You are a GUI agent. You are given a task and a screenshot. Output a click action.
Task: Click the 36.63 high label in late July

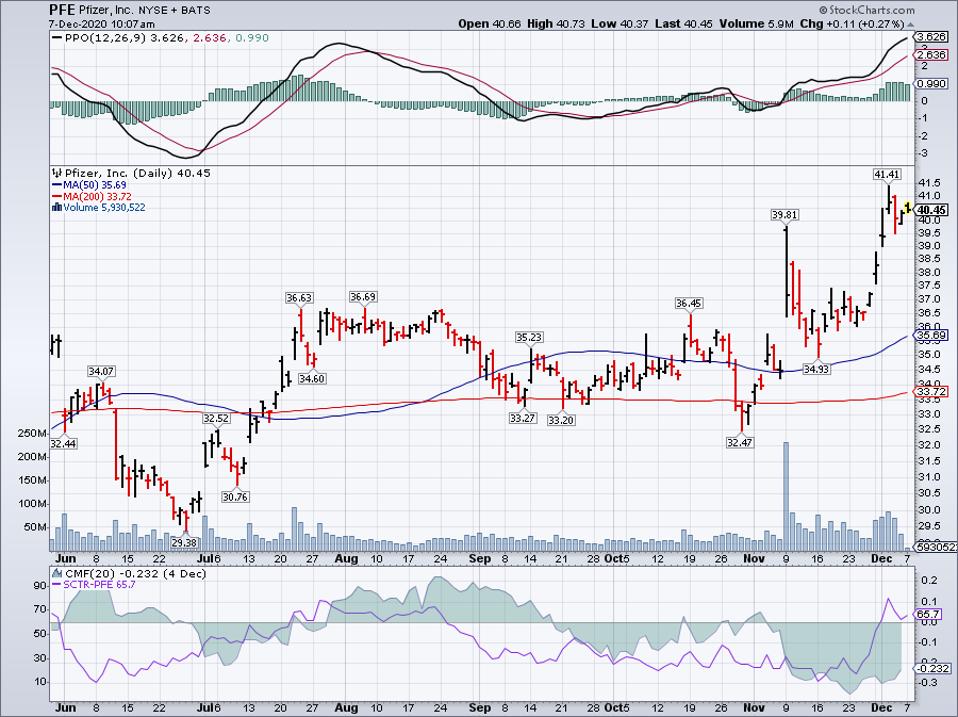[299, 298]
